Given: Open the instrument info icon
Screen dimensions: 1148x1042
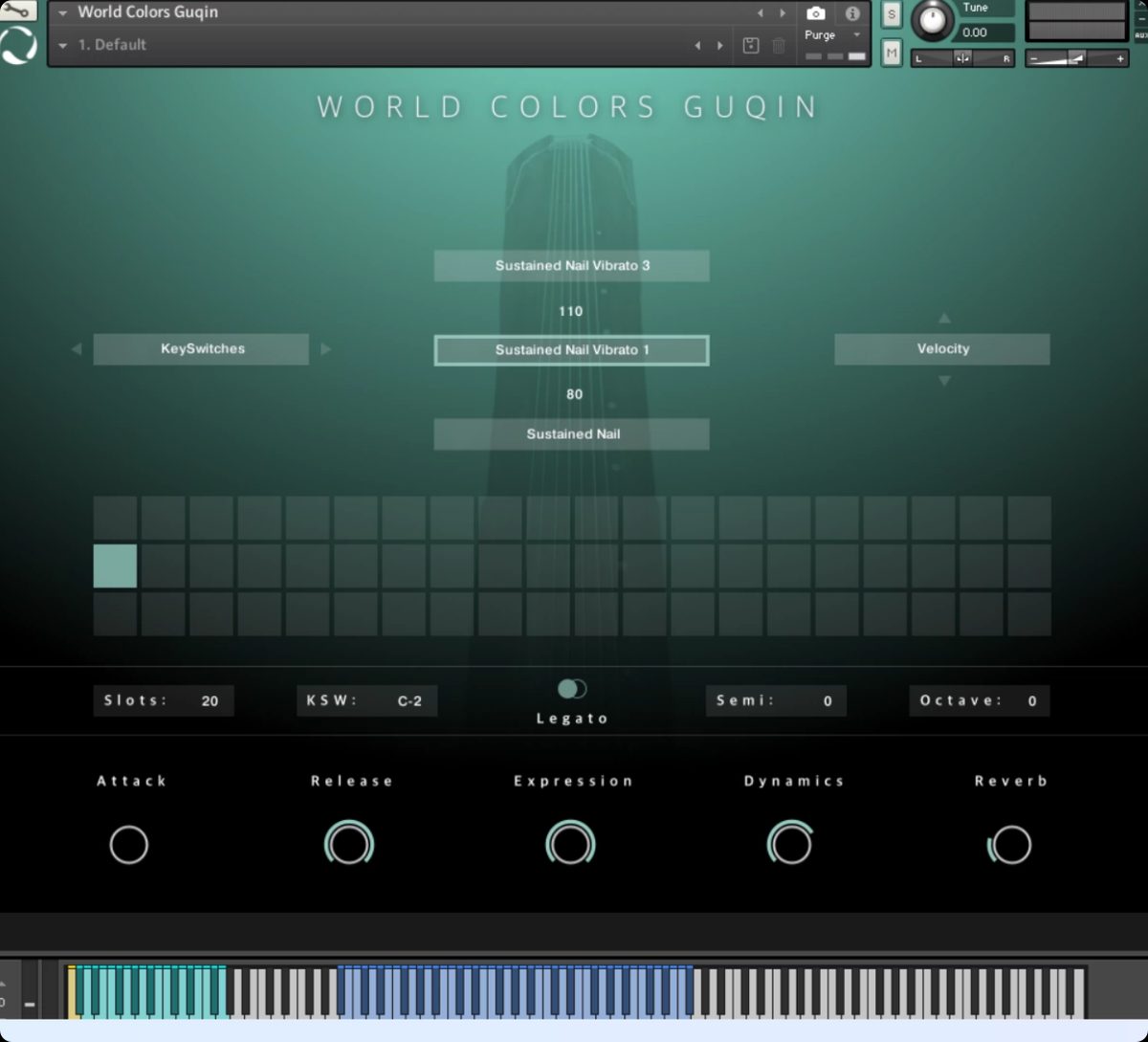Looking at the screenshot, I should [x=851, y=13].
